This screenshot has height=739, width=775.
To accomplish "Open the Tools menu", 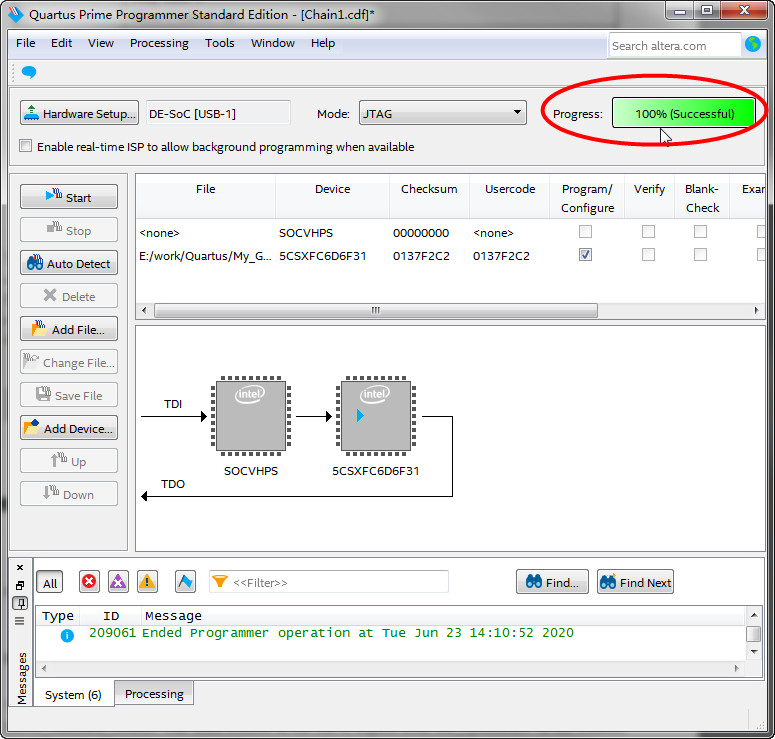I will click(219, 43).
